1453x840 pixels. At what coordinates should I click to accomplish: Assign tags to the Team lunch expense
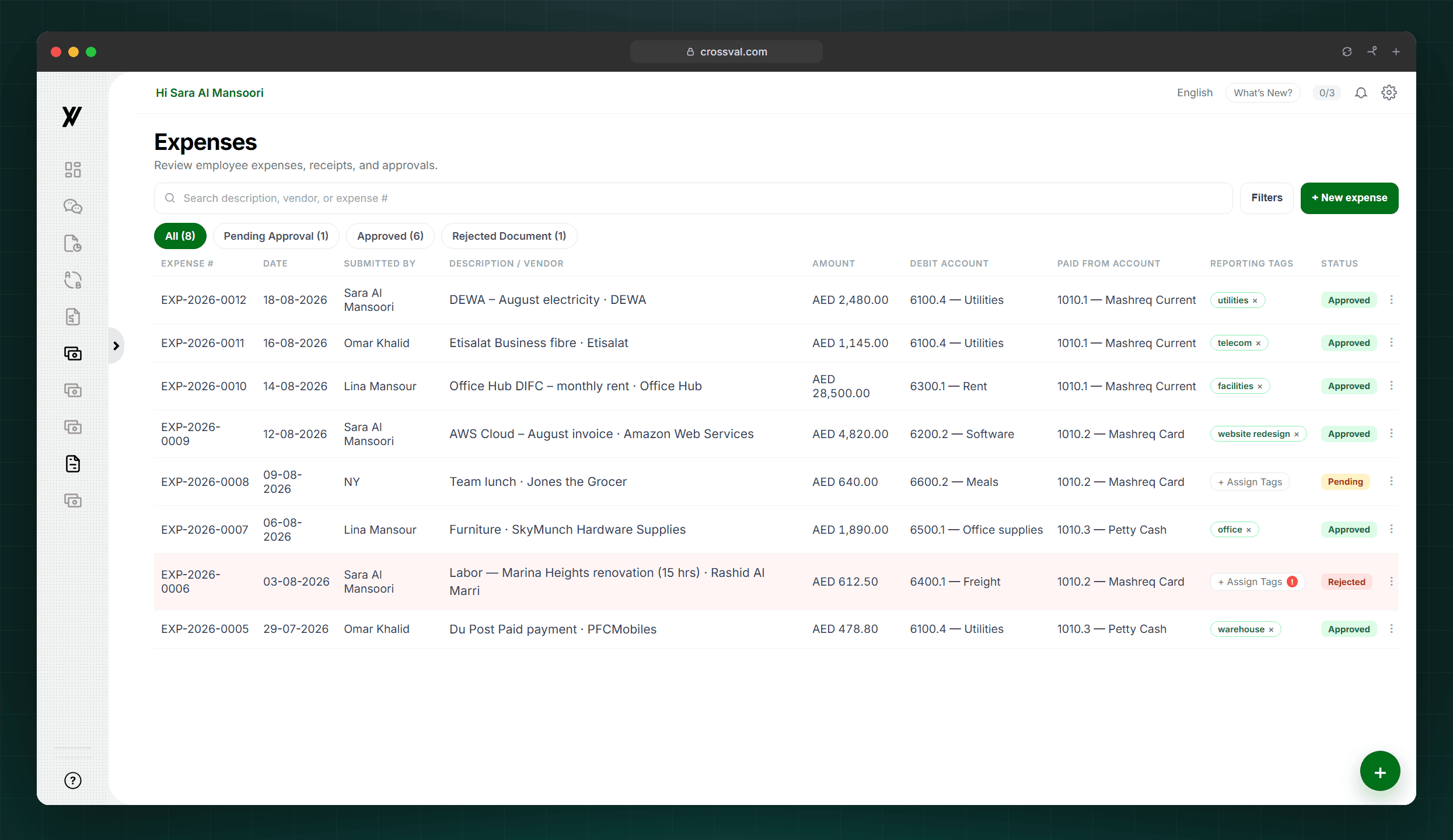1250,482
